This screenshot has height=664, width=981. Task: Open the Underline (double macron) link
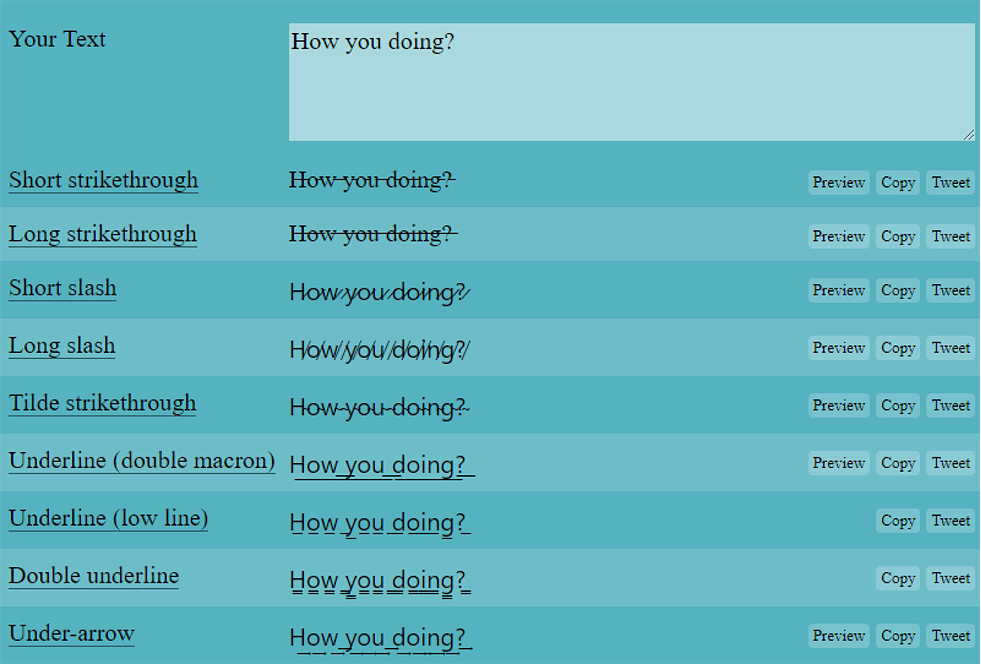(142, 461)
